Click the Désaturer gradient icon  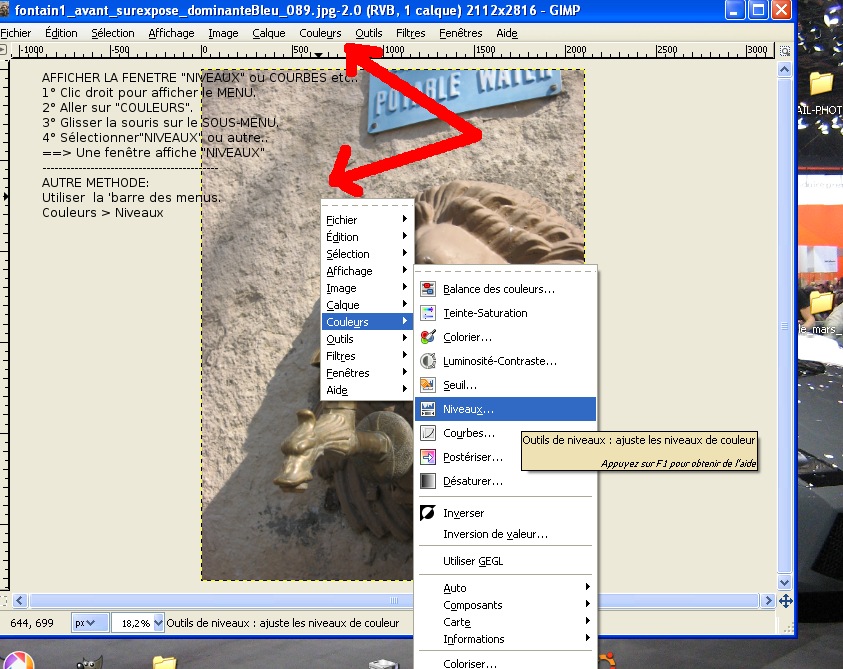pos(428,481)
